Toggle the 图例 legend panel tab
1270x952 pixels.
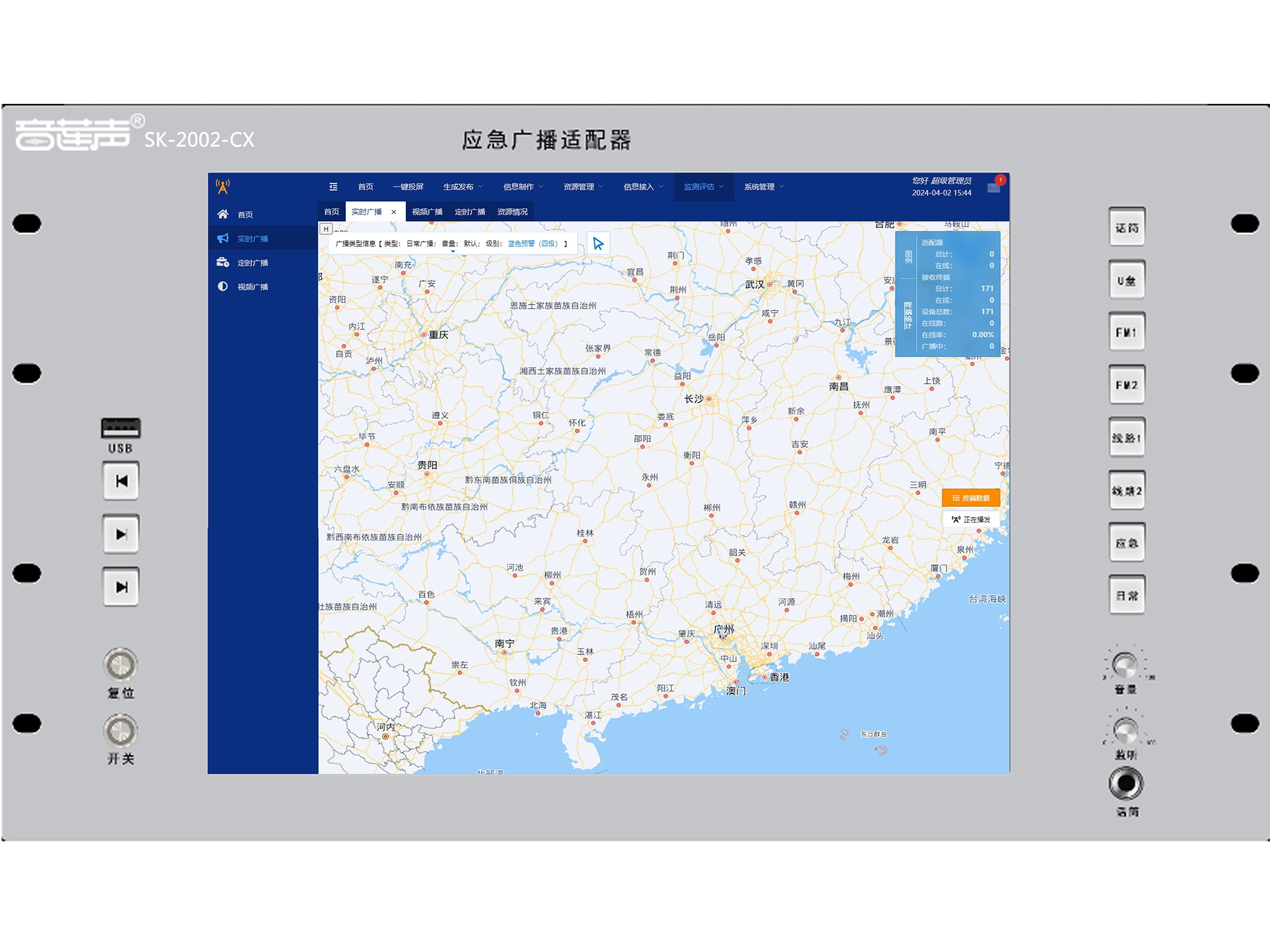(x=908, y=256)
